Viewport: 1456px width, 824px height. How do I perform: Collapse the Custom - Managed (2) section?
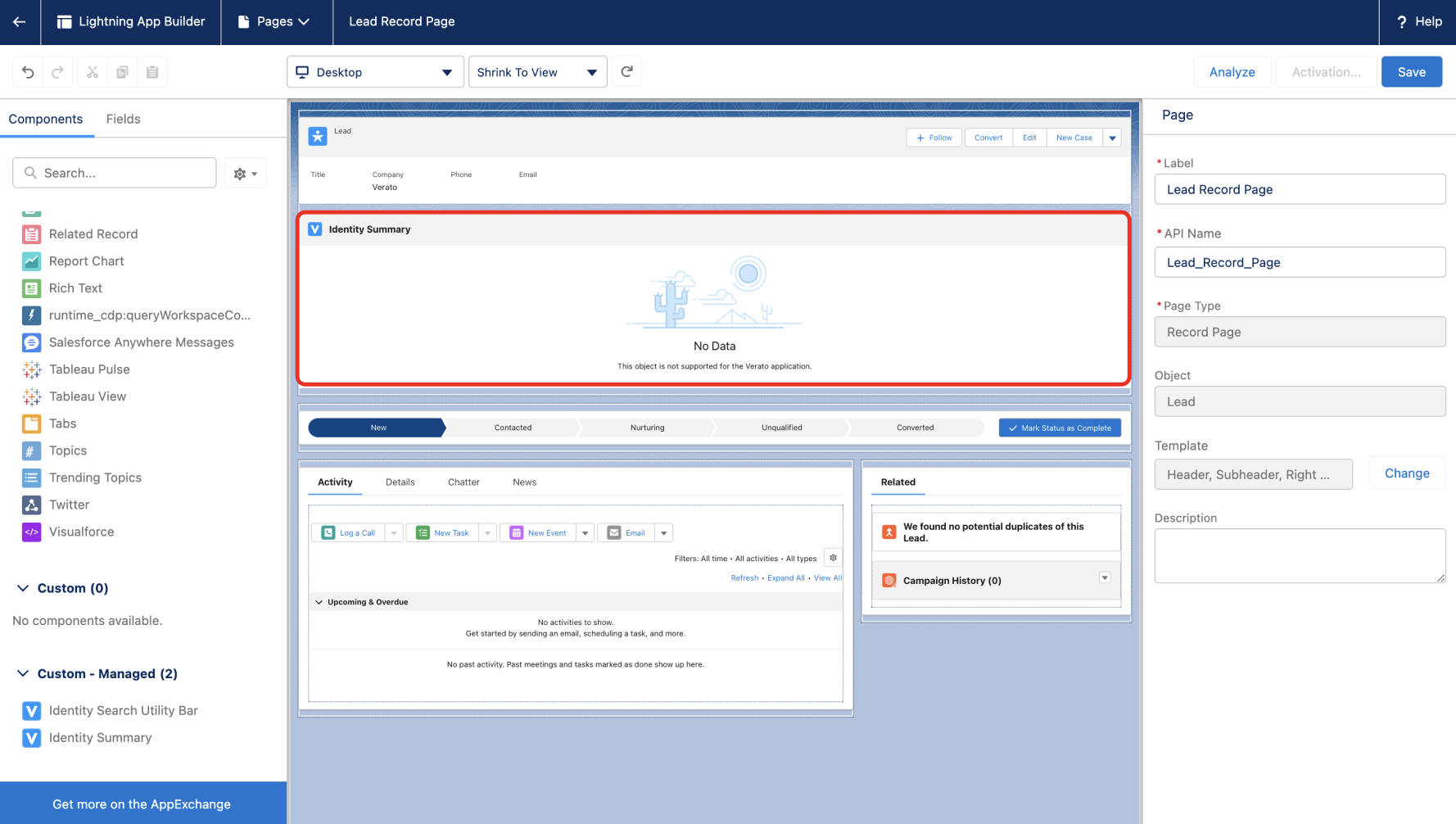[x=23, y=673]
